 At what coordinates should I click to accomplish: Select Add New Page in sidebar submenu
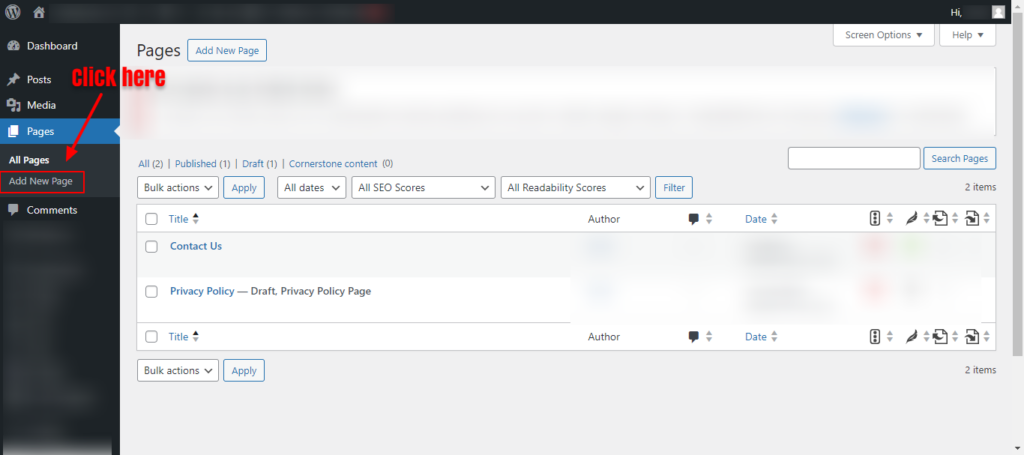(41, 181)
